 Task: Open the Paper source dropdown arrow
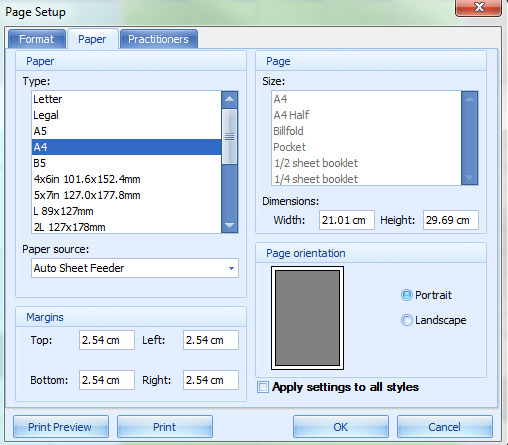tap(231, 268)
